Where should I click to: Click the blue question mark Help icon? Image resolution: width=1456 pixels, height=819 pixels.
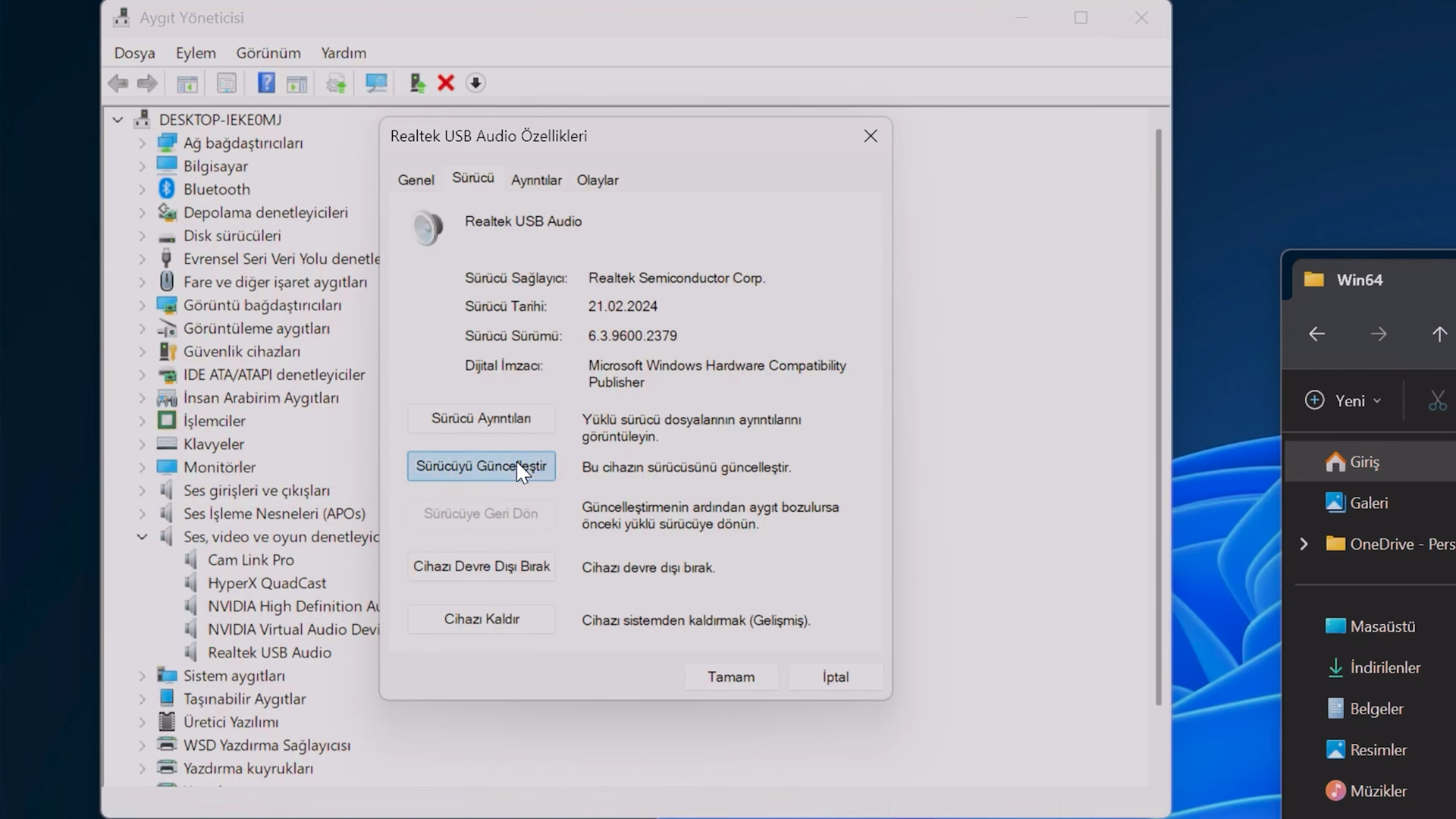point(266,83)
